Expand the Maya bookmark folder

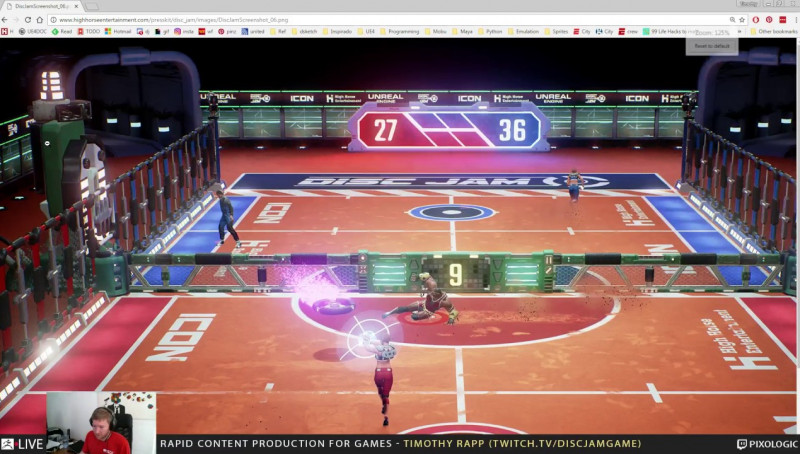pos(462,32)
